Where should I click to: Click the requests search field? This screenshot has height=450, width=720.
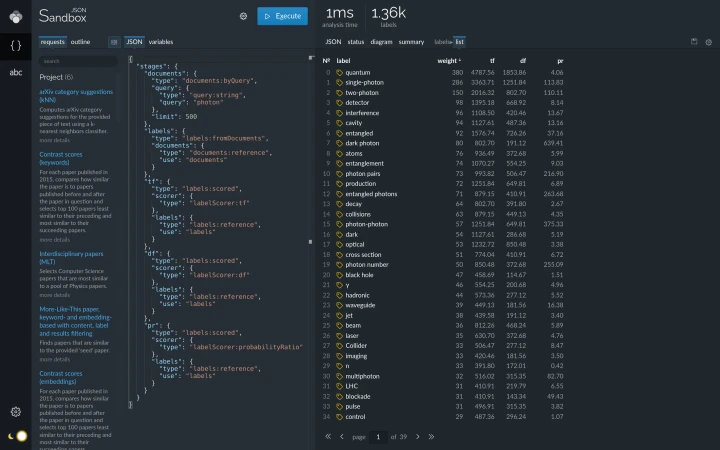point(78,61)
